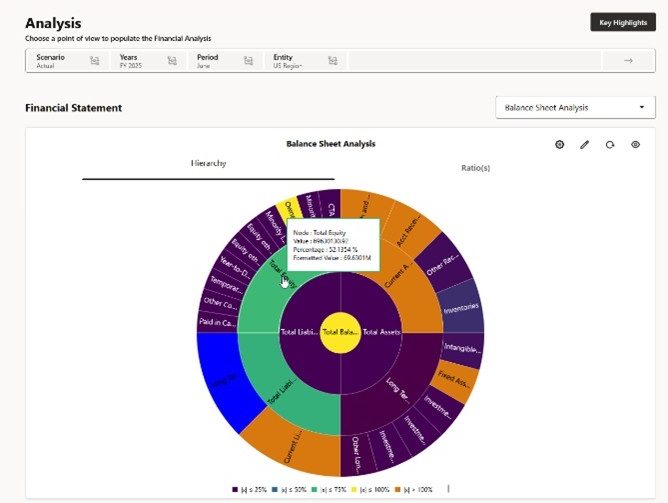
Task: Click the blue ≤ 50% legend swatch
Action: tap(275, 490)
